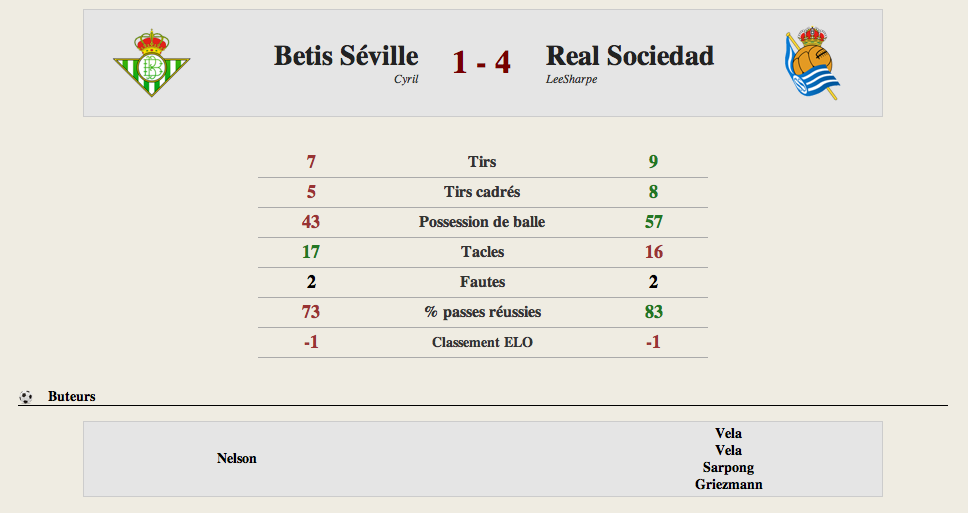Open the Real Sociedad team name
The image size is (968, 513).
(x=630, y=56)
